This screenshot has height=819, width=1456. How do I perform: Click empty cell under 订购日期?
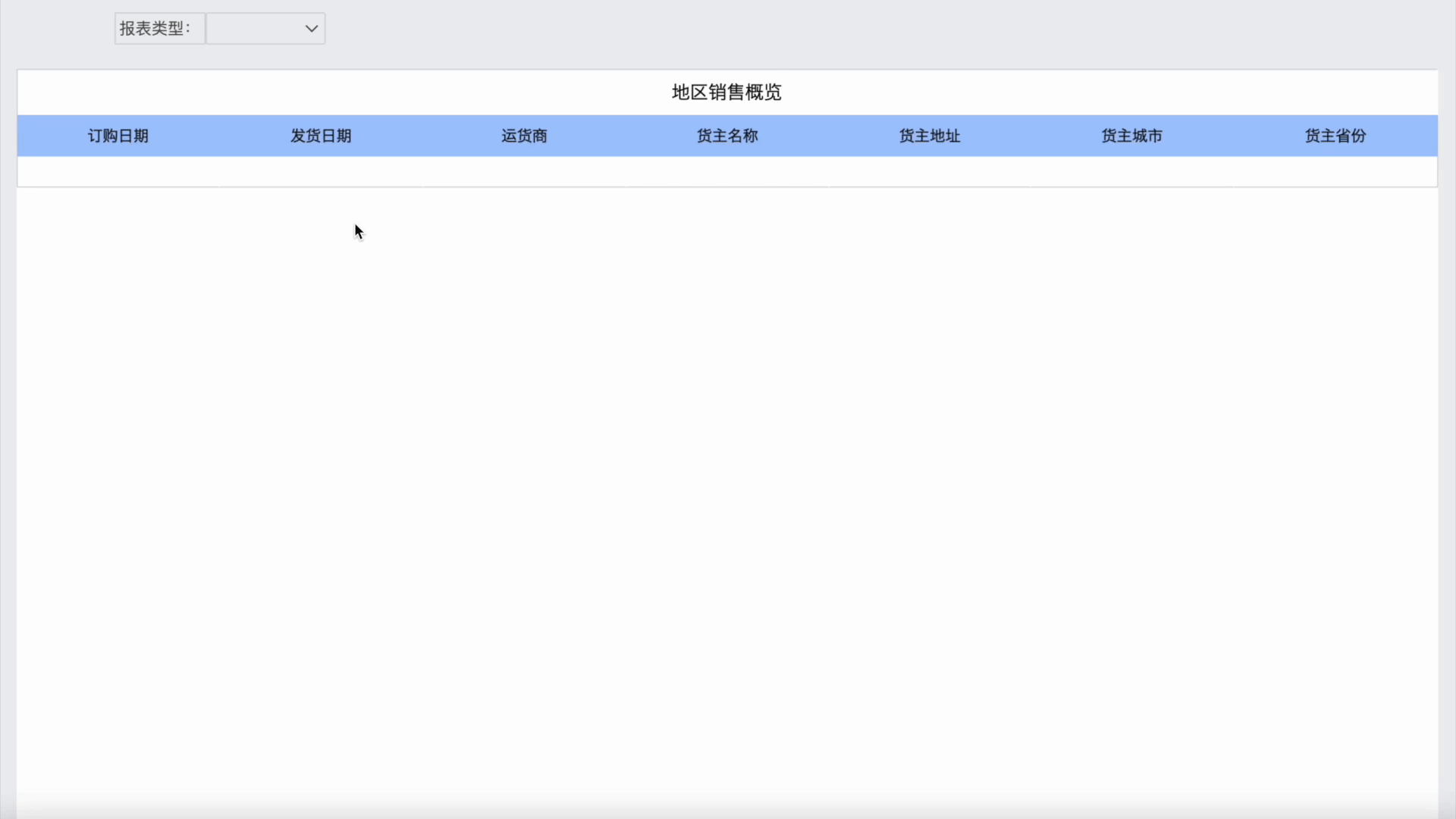118,171
